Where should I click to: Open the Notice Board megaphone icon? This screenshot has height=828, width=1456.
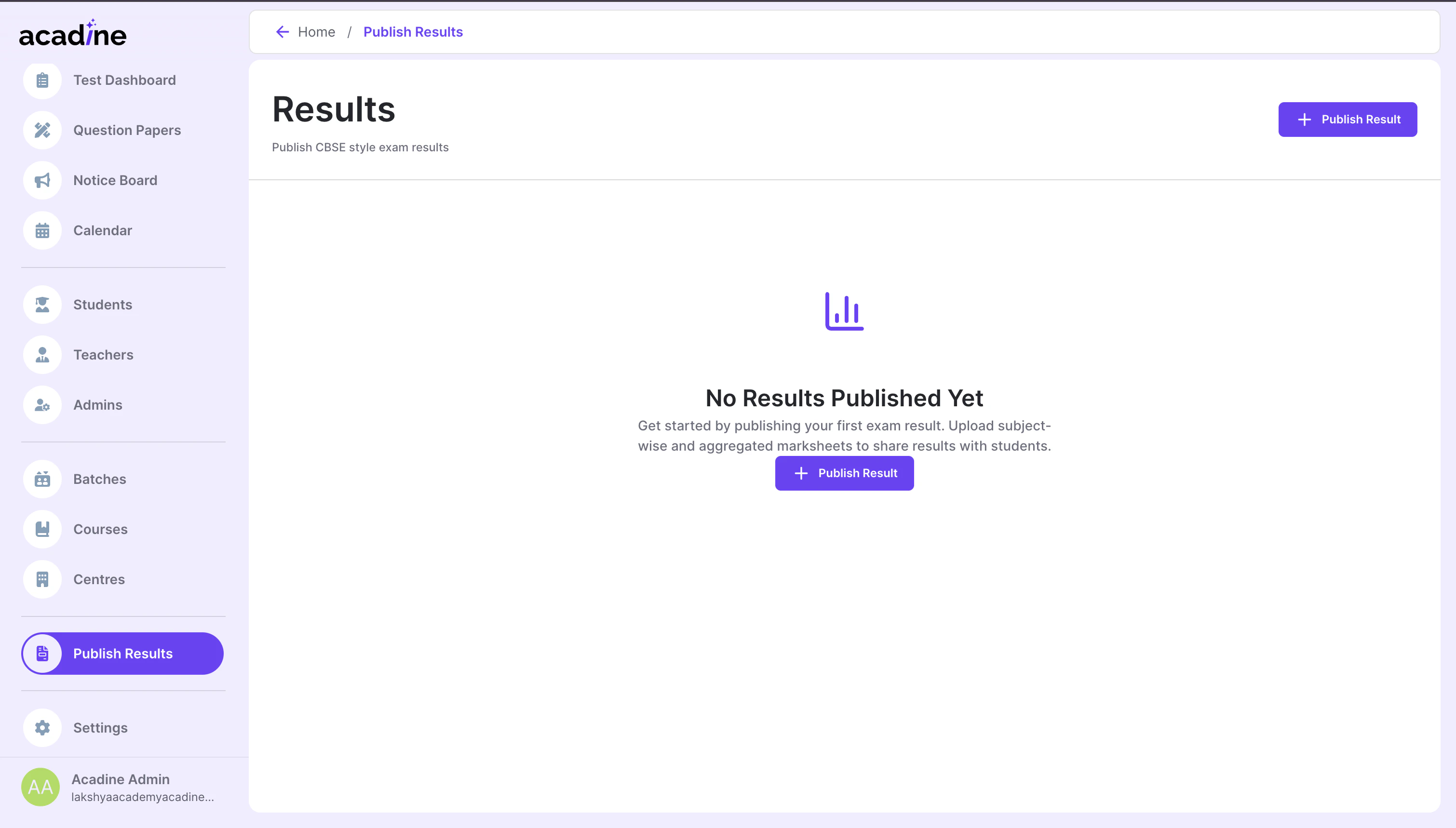[x=42, y=180]
